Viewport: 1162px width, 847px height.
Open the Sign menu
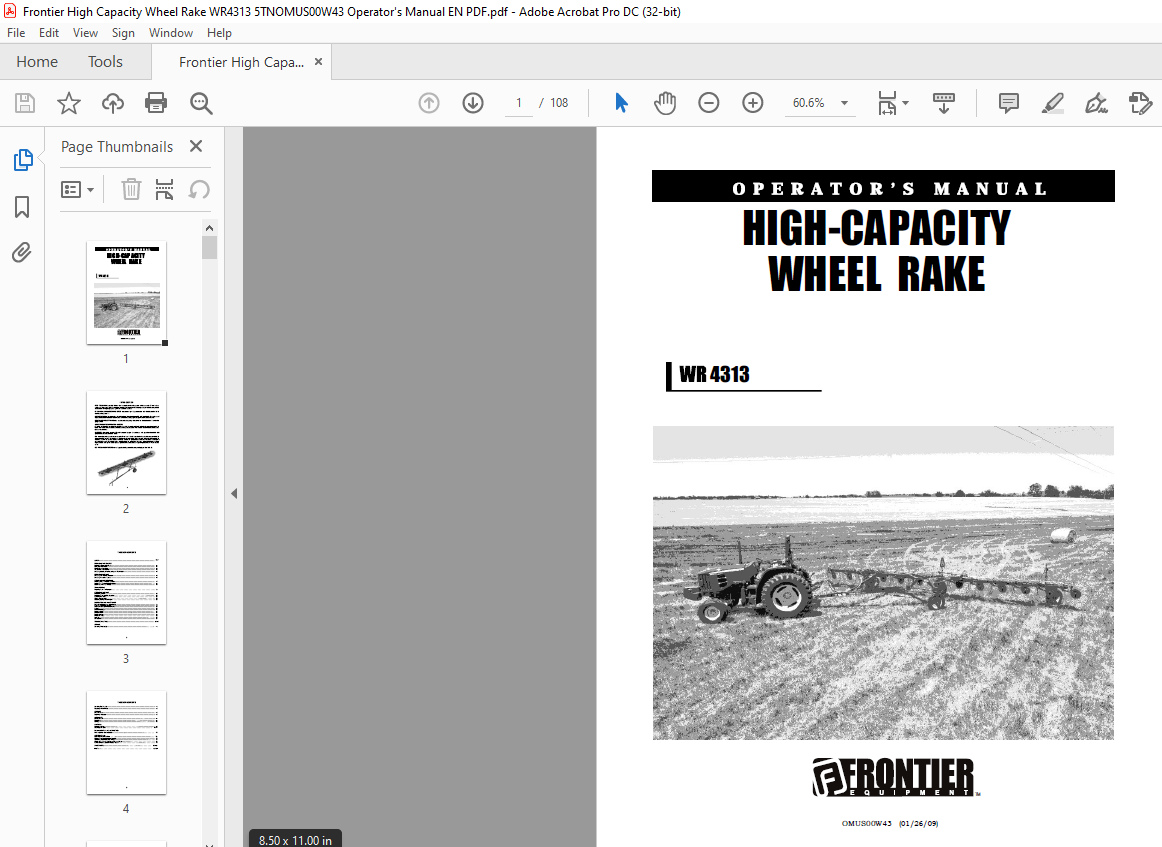pos(123,33)
